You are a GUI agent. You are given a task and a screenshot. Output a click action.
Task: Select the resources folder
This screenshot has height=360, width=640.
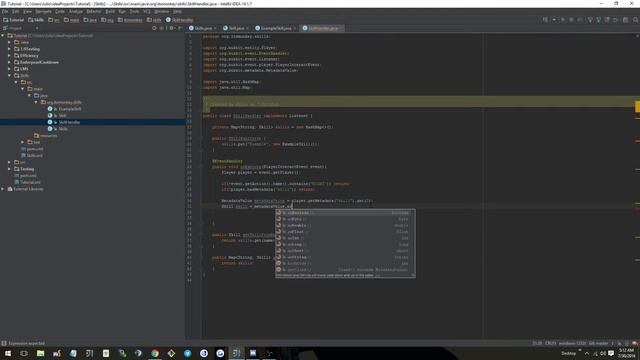pyautogui.click(x=49, y=136)
